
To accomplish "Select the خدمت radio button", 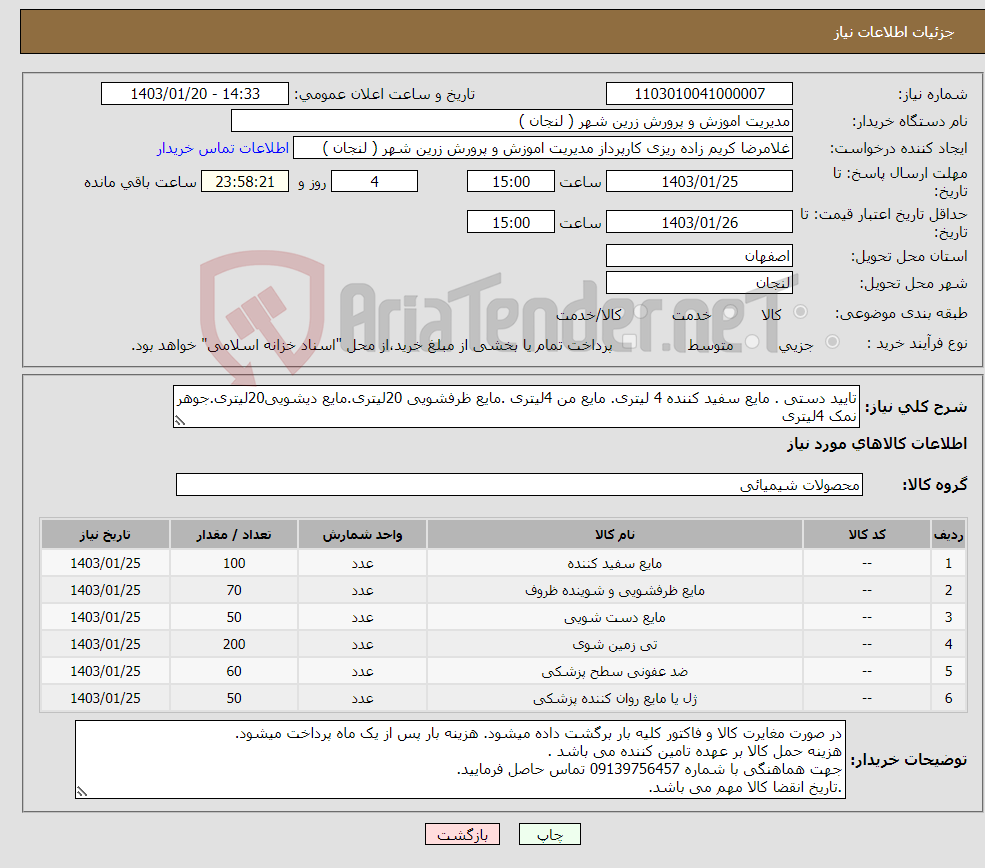I will 729,312.
